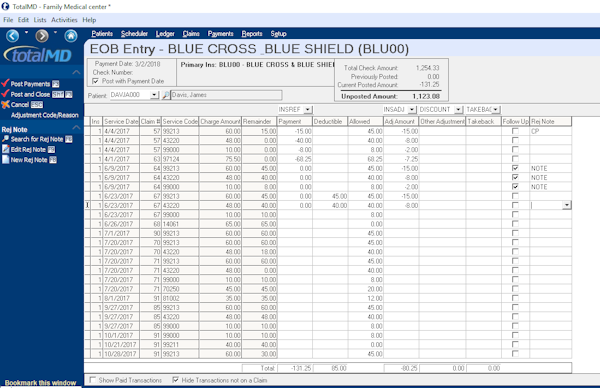Screen dimensions: 600x388
Task: Open the DISCOUNT dropdown arrow
Action: click(x=458, y=110)
